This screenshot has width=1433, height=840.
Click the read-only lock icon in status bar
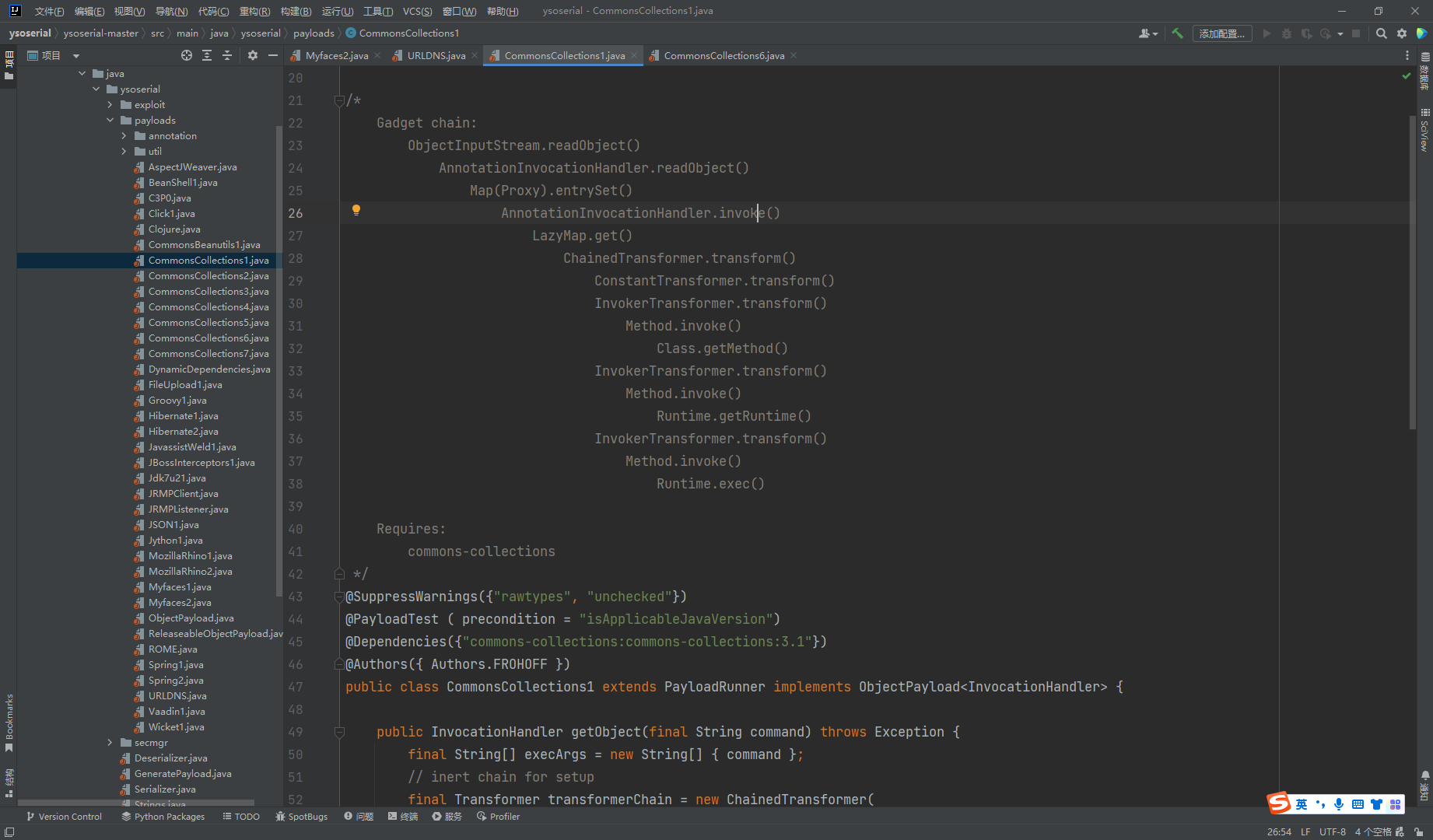tap(1418, 832)
